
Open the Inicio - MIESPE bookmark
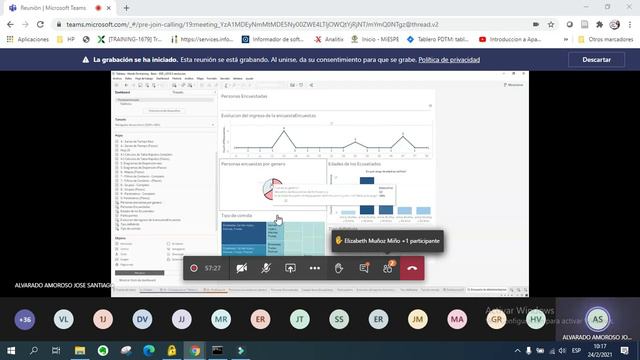(x=375, y=39)
